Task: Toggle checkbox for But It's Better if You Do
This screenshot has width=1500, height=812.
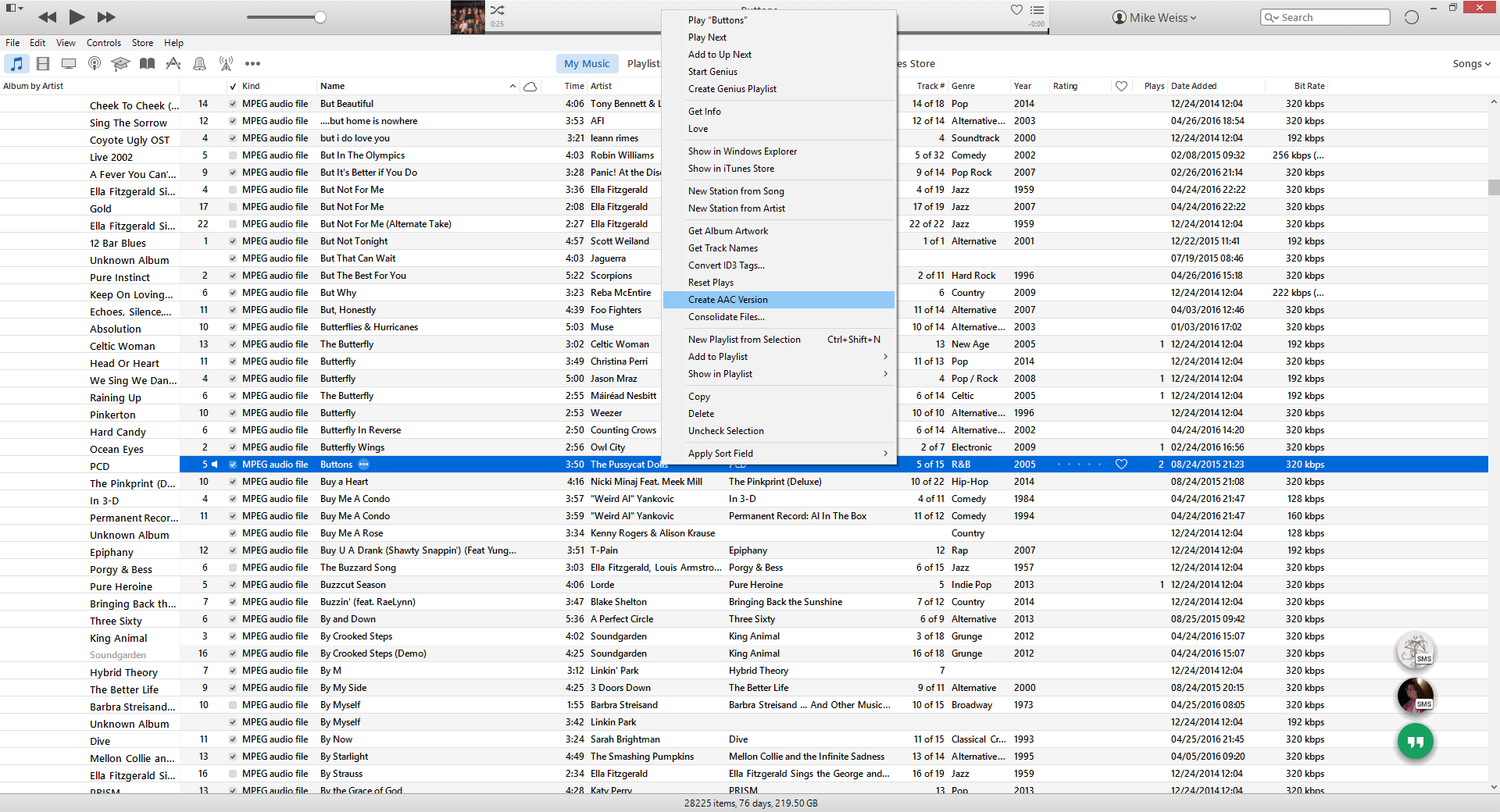Action: point(232,172)
